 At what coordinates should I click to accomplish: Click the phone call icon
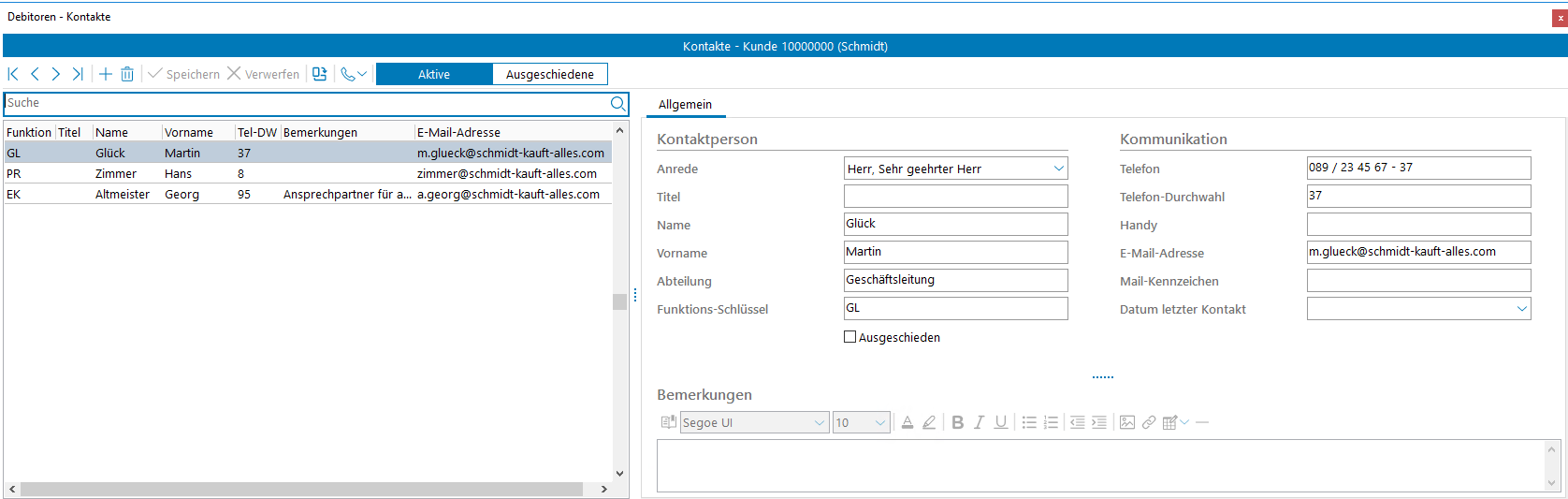(x=348, y=74)
